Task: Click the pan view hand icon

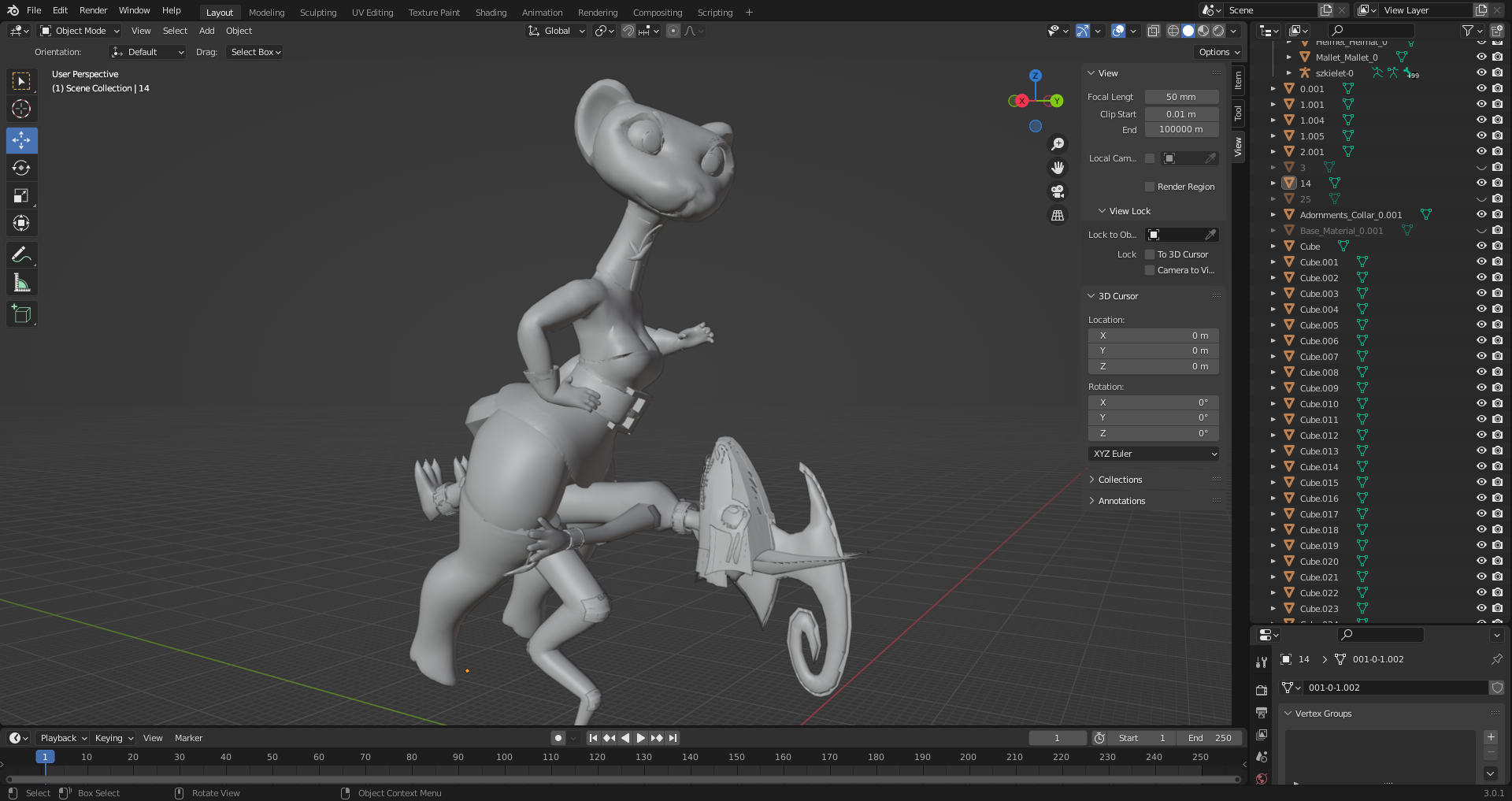Action: click(x=1058, y=168)
